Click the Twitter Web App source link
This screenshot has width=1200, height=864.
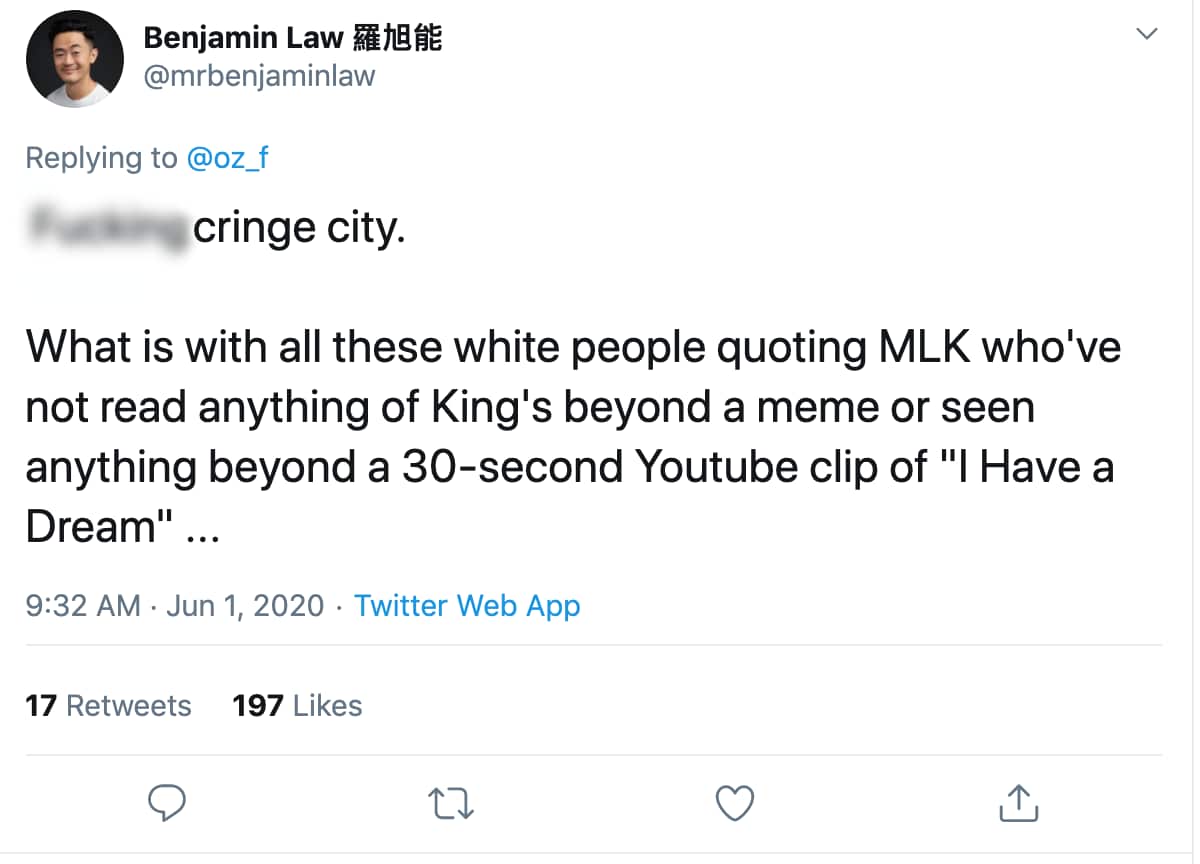pyautogui.click(x=466, y=605)
